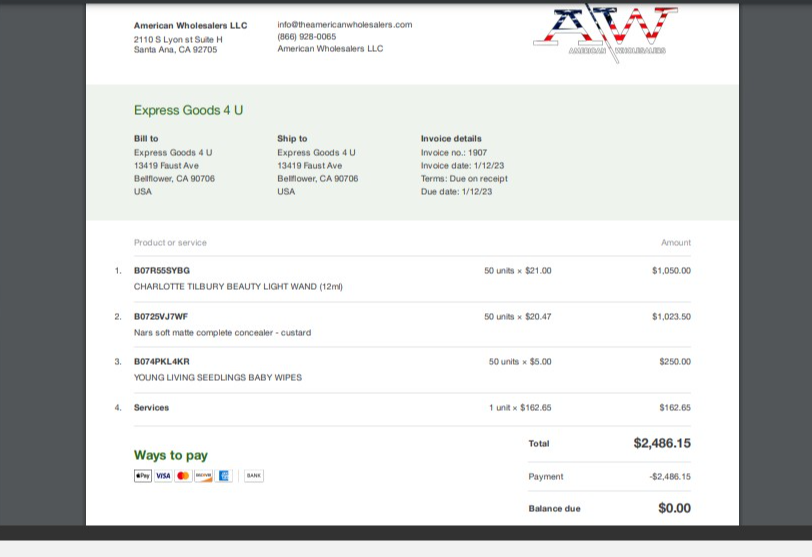This screenshot has width=812, height=557.
Task: Click the Bill to street 13419 Faust Ave
Action: pyautogui.click(x=166, y=166)
